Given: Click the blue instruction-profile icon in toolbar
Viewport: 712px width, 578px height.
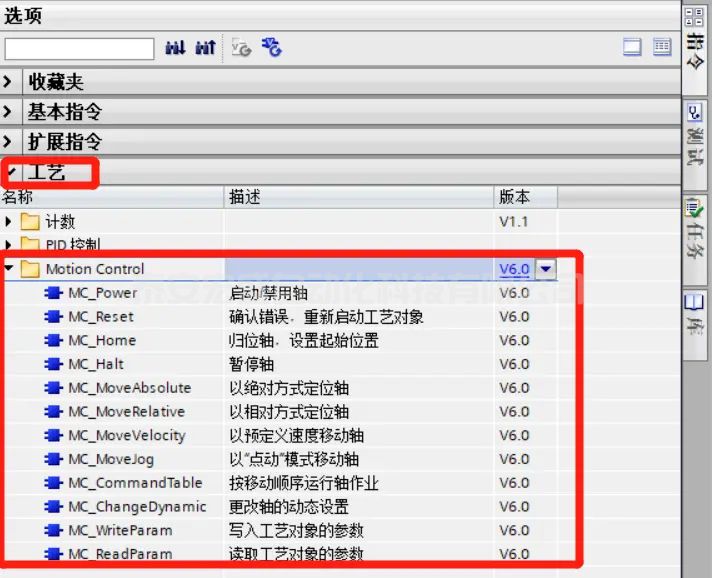Looking at the screenshot, I should coord(271,48).
